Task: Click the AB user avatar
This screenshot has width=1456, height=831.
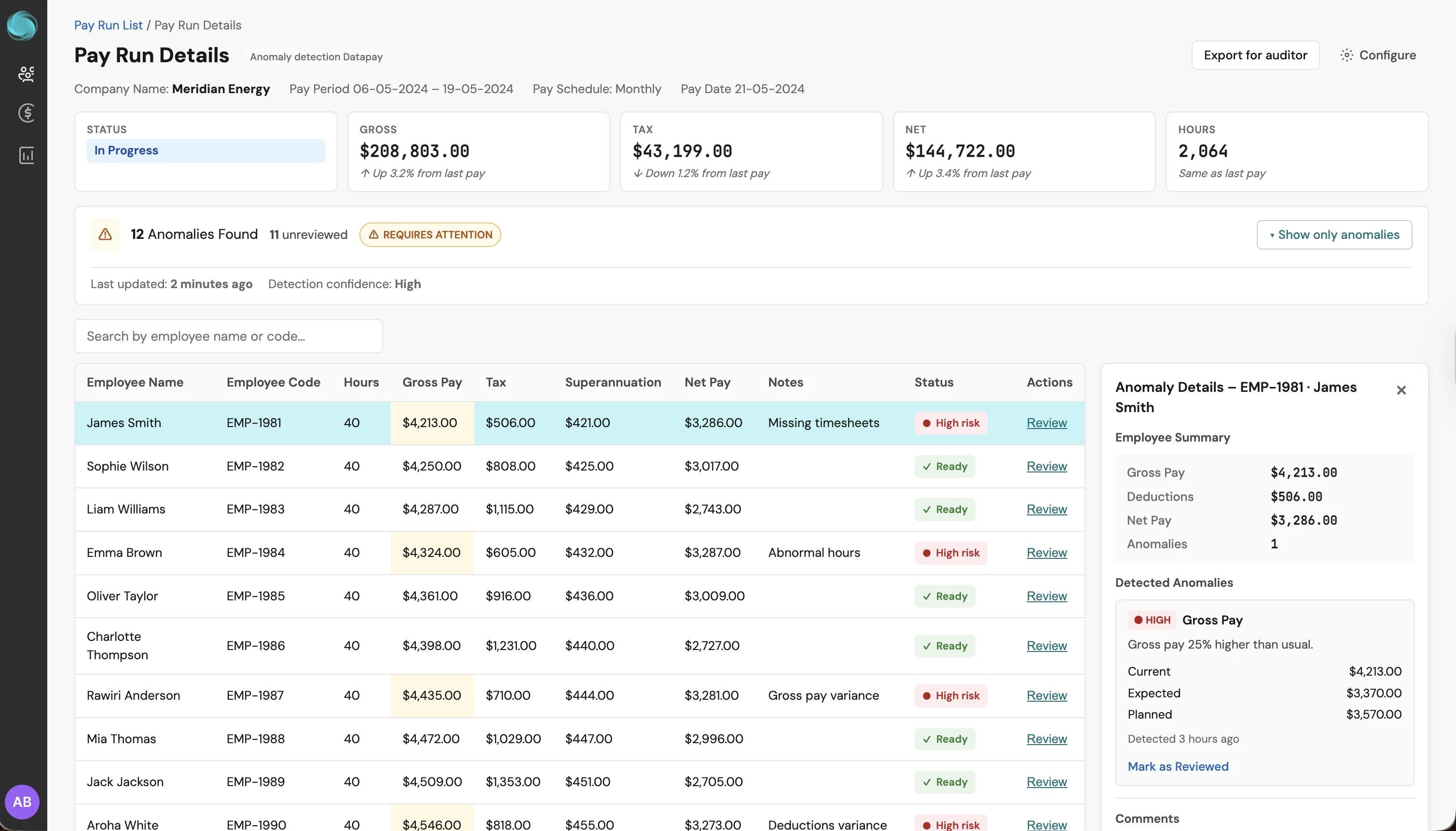Action: tap(22, 802)
